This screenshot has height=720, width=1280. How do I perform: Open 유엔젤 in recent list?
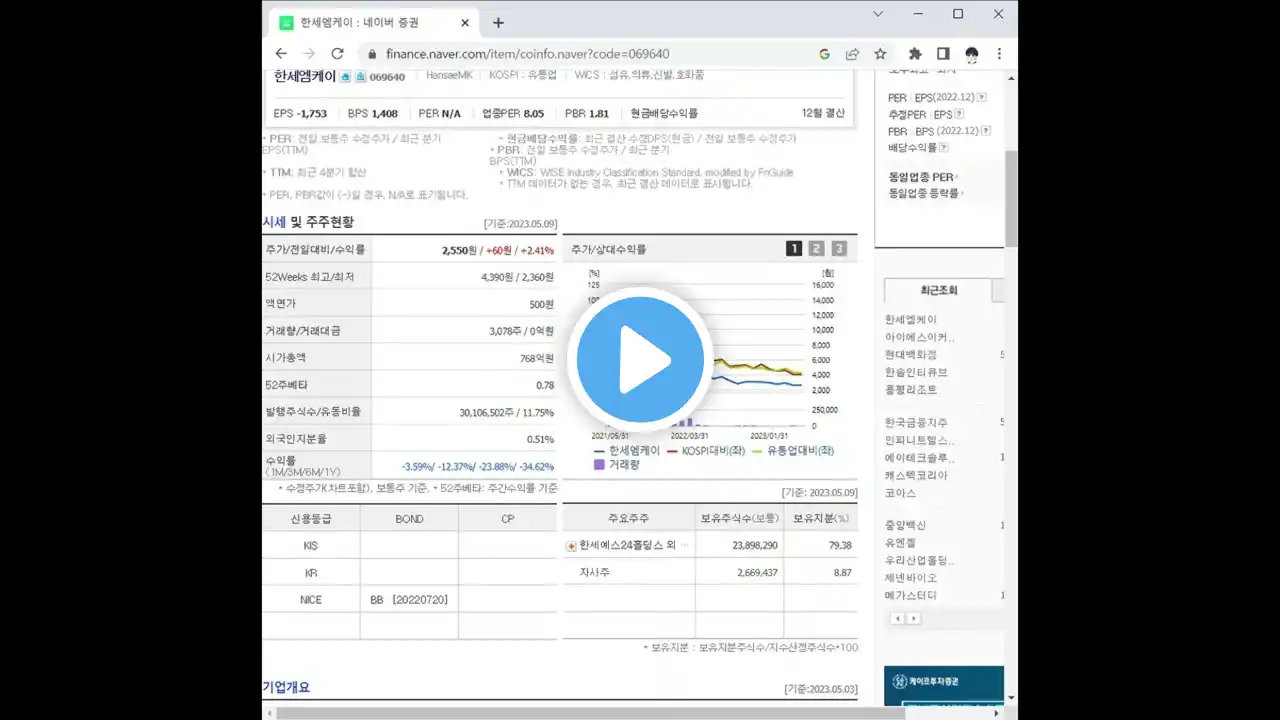pos(900,543)
